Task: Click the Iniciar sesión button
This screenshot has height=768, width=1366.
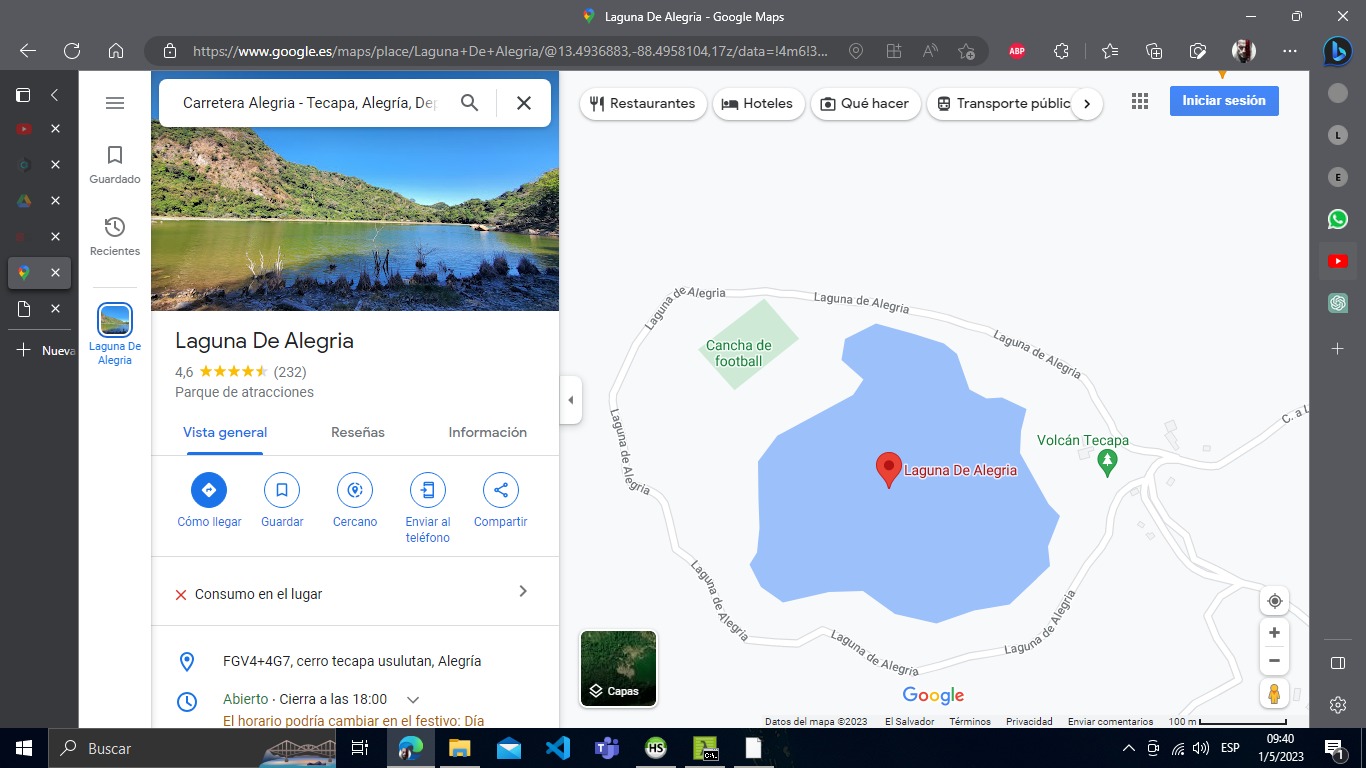Action: click(1223, 101)
